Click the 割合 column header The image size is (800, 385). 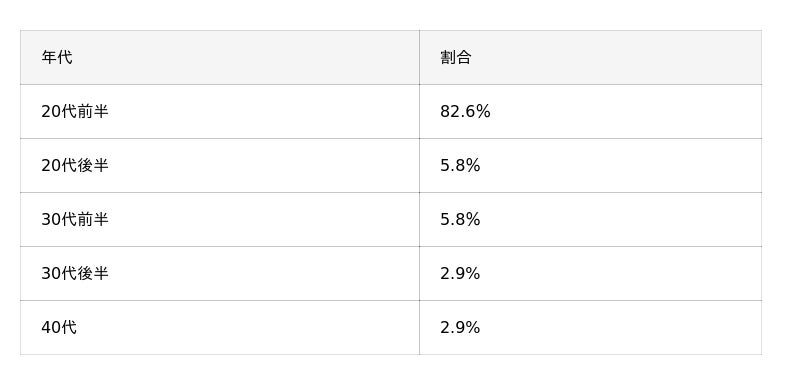pyautogui.click(x=456, y=58)
